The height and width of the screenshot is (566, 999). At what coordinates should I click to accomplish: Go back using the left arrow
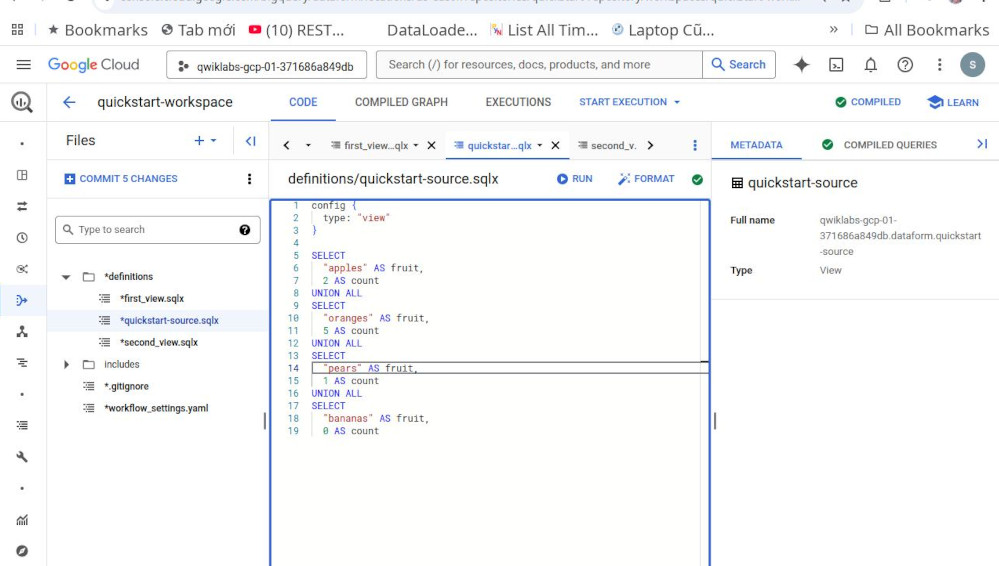[69, 102]
